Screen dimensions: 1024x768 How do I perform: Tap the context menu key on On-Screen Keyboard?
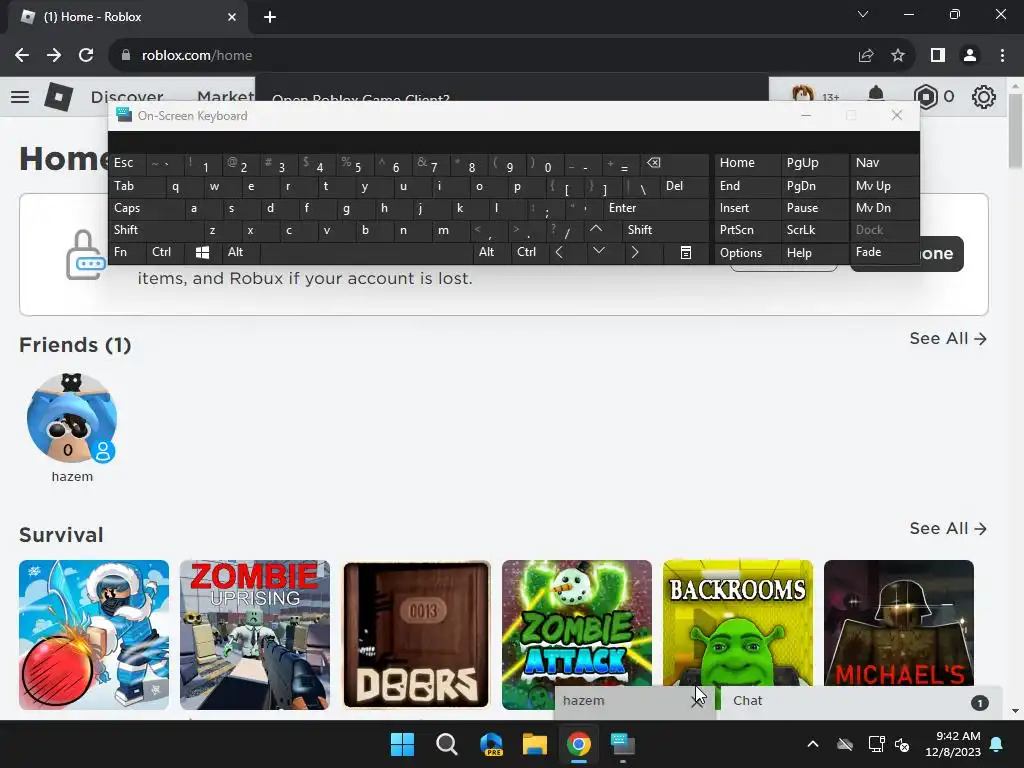tap(686, 252)
